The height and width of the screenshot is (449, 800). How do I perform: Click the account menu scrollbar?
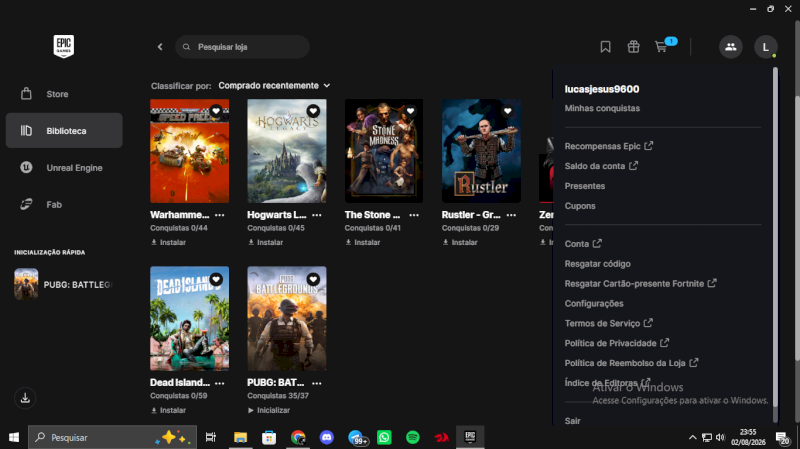coord(775,237)
